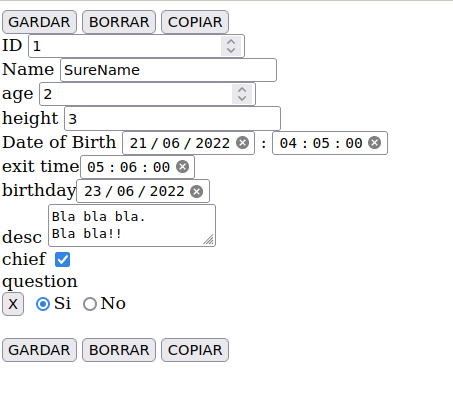This screenshot has width=453, height=407.
Task: Click inside the desc text area
Action: [132, 226]
